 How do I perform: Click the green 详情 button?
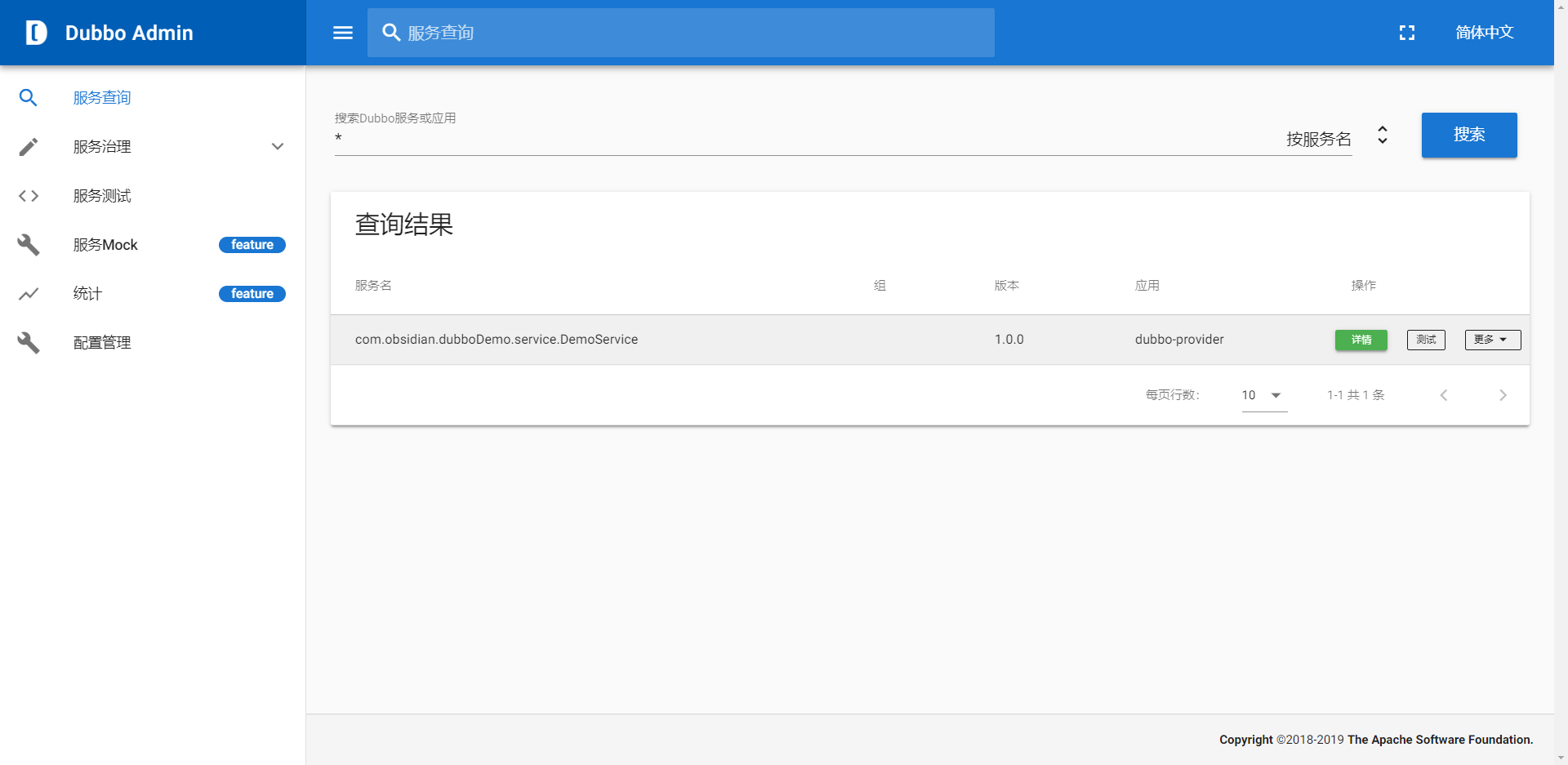click(1361, 340)
